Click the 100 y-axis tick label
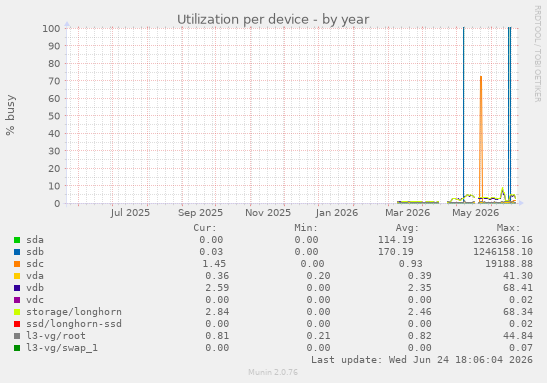Image resolution: width=547 pixels, height=383 pixels. tap(51, 28)
